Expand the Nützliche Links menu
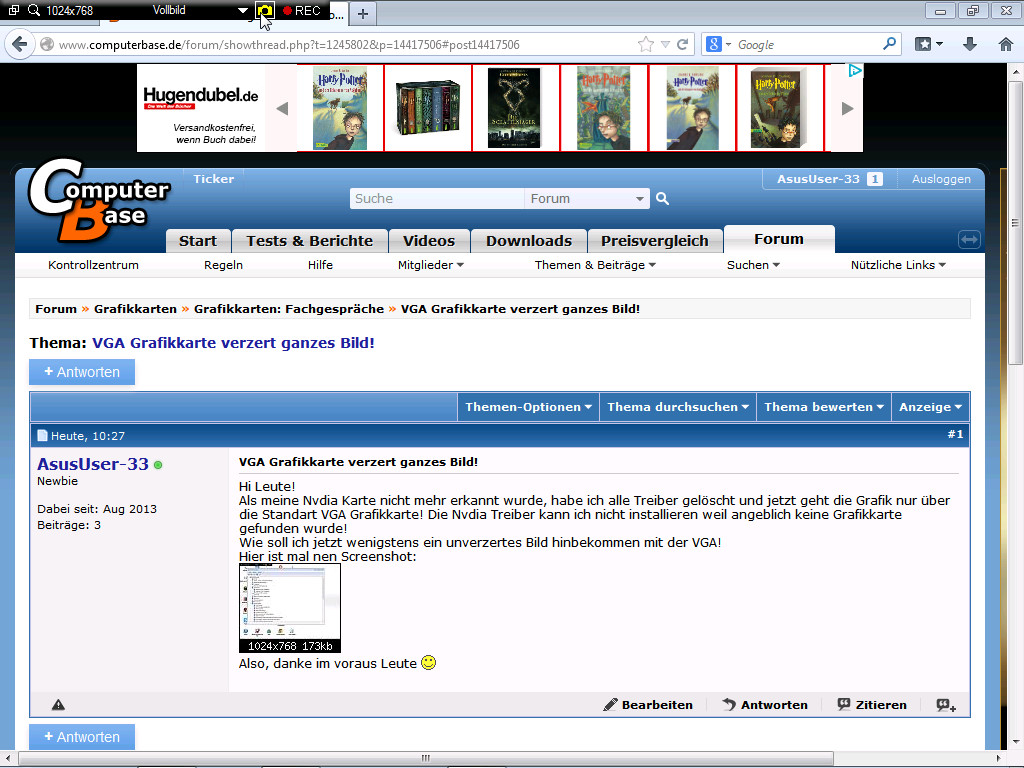The image size is (1024, 768). coord(898,264)
